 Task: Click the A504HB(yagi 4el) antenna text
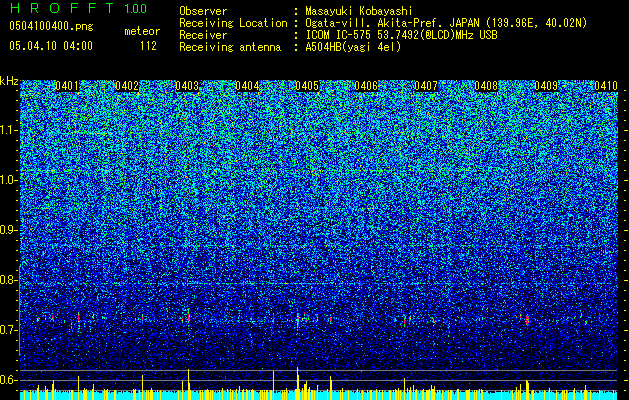(x=353, y=47)
